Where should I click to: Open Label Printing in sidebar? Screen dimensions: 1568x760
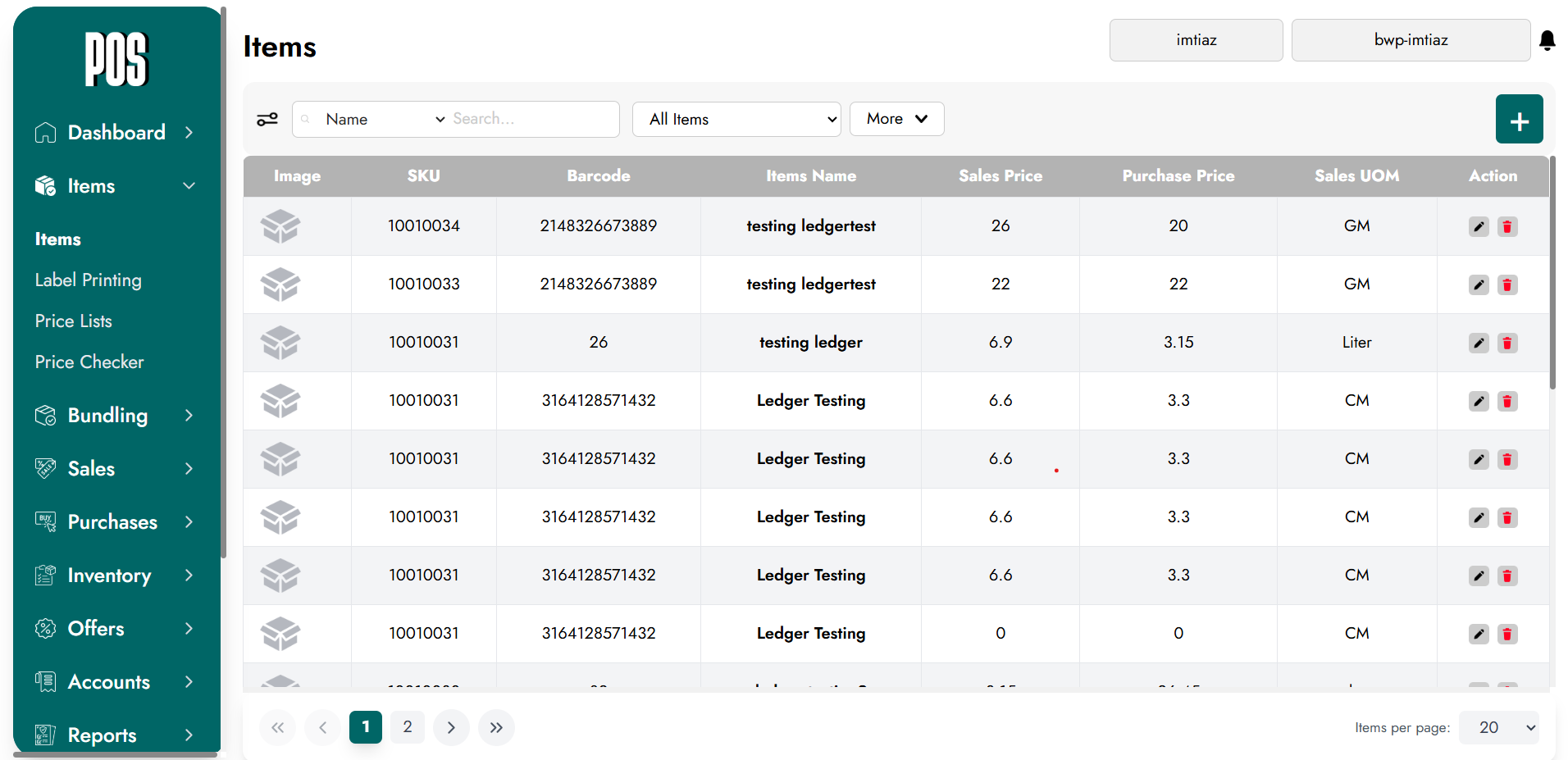pyautogui.click(x=89, y=280)
